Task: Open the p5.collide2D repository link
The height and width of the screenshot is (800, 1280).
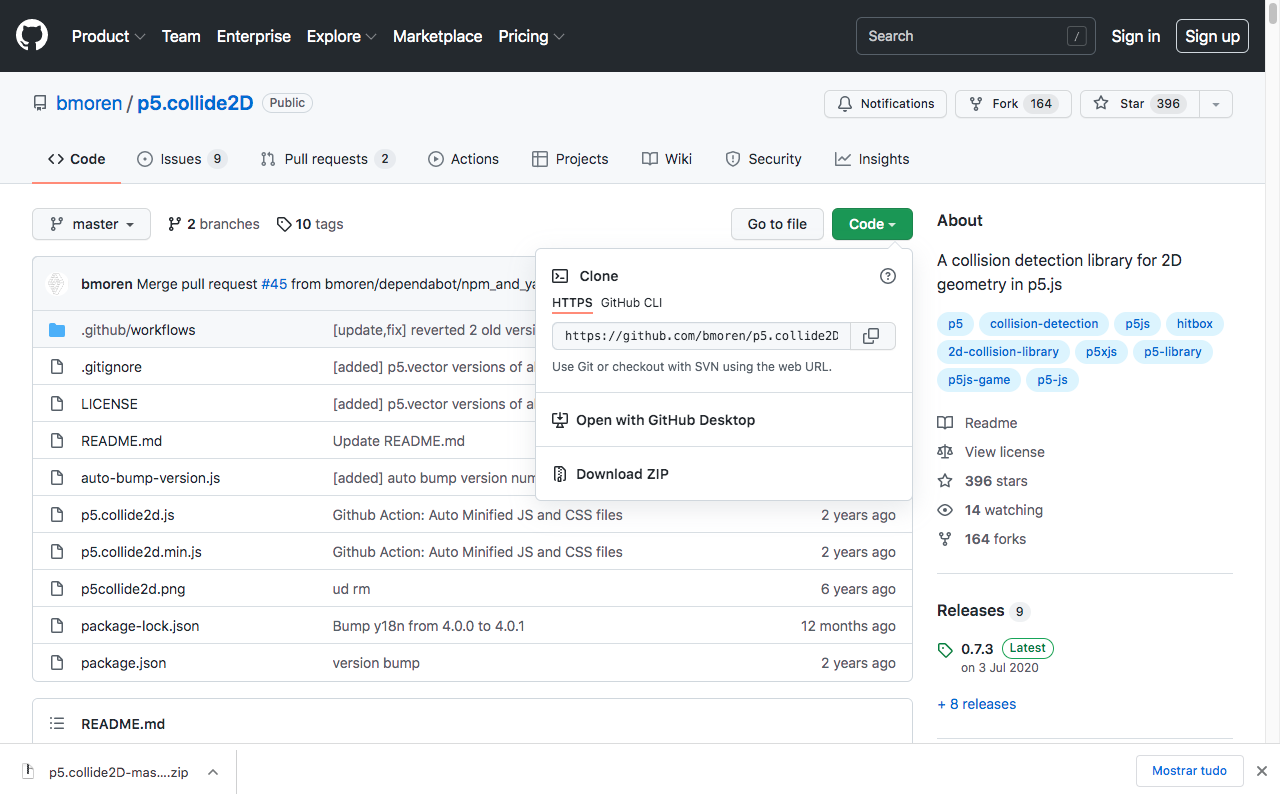Action: pyautogui.click(x=195, y=103)
